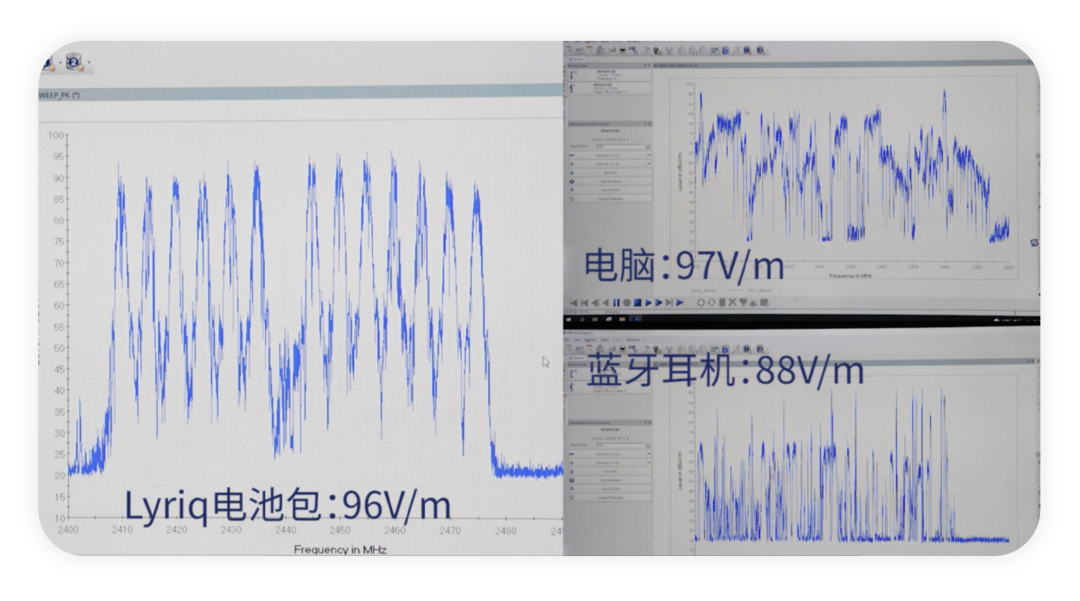Click Goto Slow button in upper-right window
Screen dimensions: 1080x601
(x=608, y=155)
